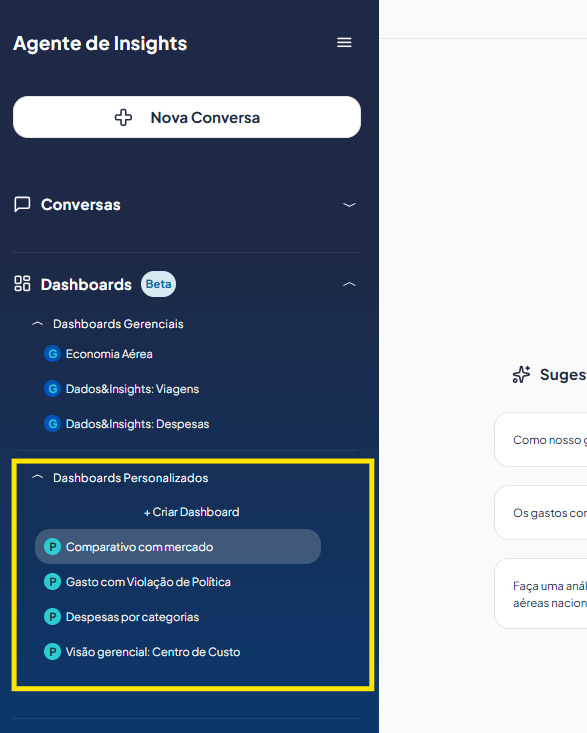Open Dados&Insights: Despesas dashboard

(137, 424)
